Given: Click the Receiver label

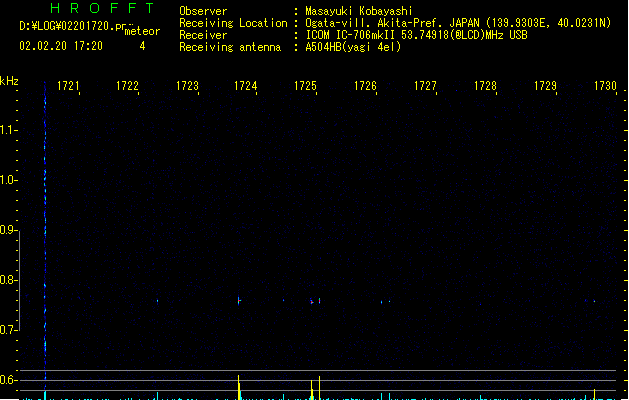Looking at the screenshot, I should [203, 35].
